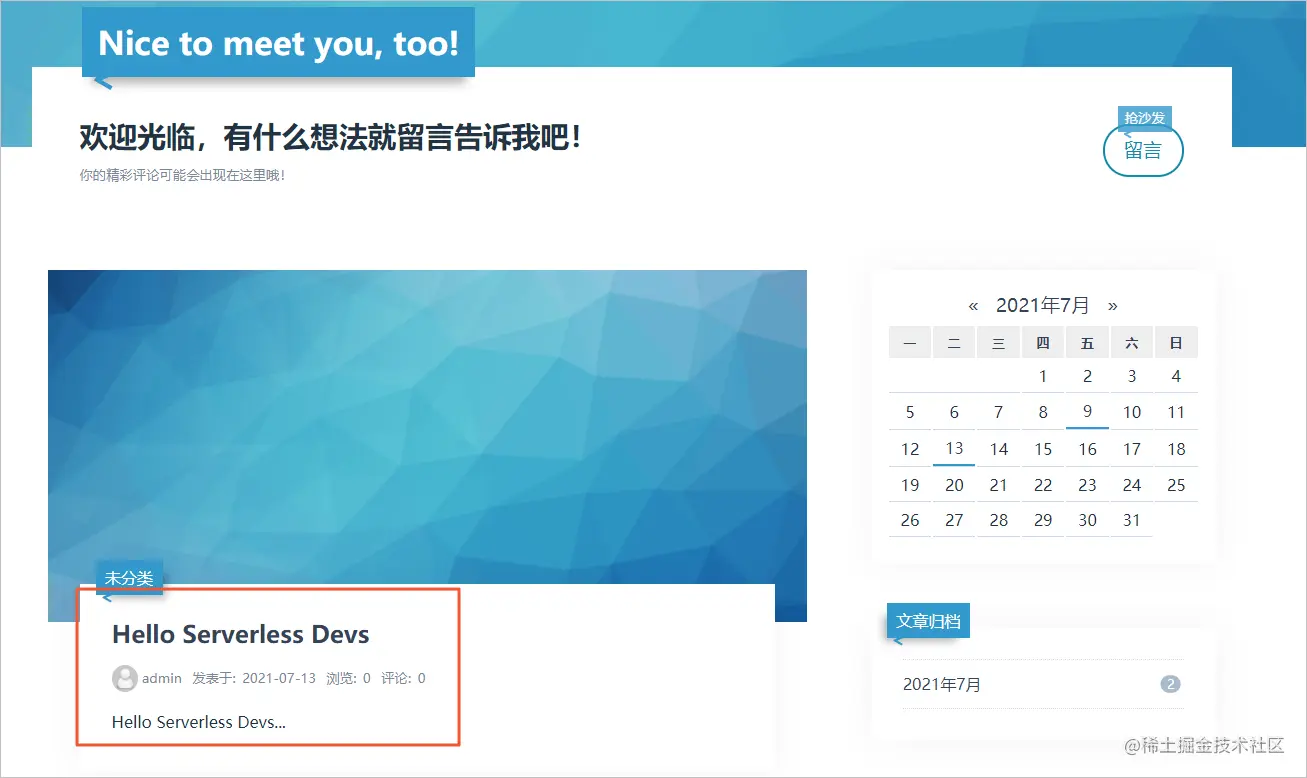Click the archive count badge 2
This screenshot has width=1307, height=778.
[1170, 685]
